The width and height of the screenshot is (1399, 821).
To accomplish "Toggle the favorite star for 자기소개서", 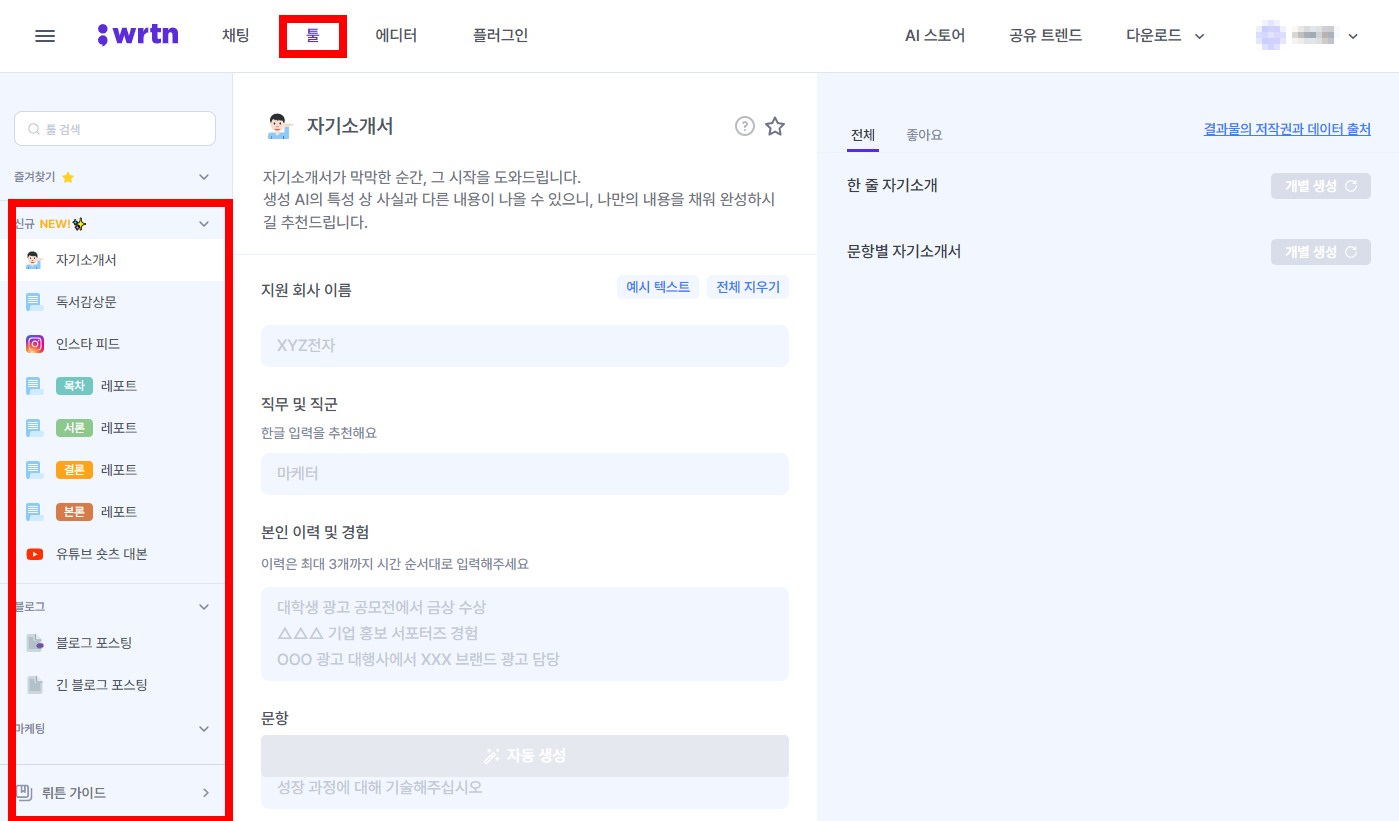I will pos(775,126).
